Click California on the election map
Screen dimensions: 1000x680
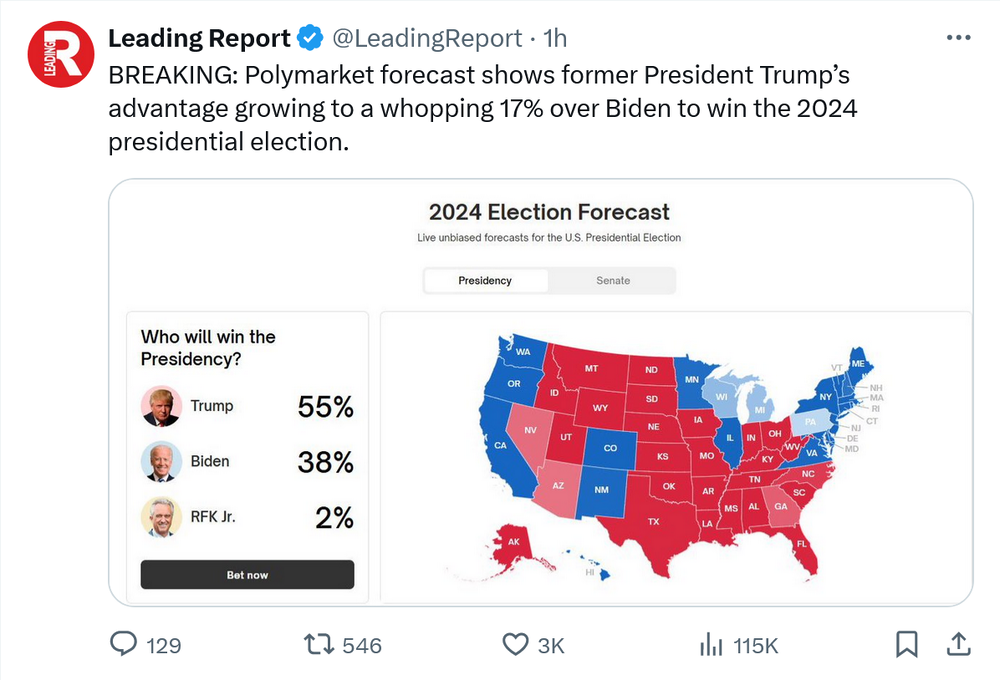(x=502, y=446)
